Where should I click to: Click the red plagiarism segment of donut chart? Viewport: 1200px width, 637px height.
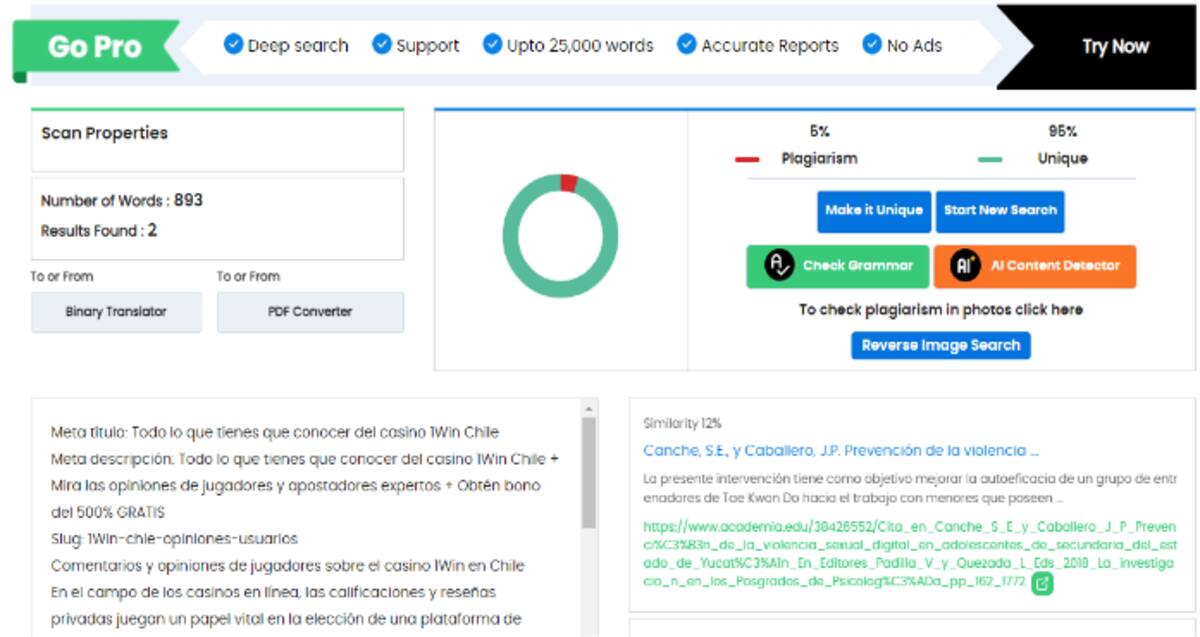pos(569,182)
